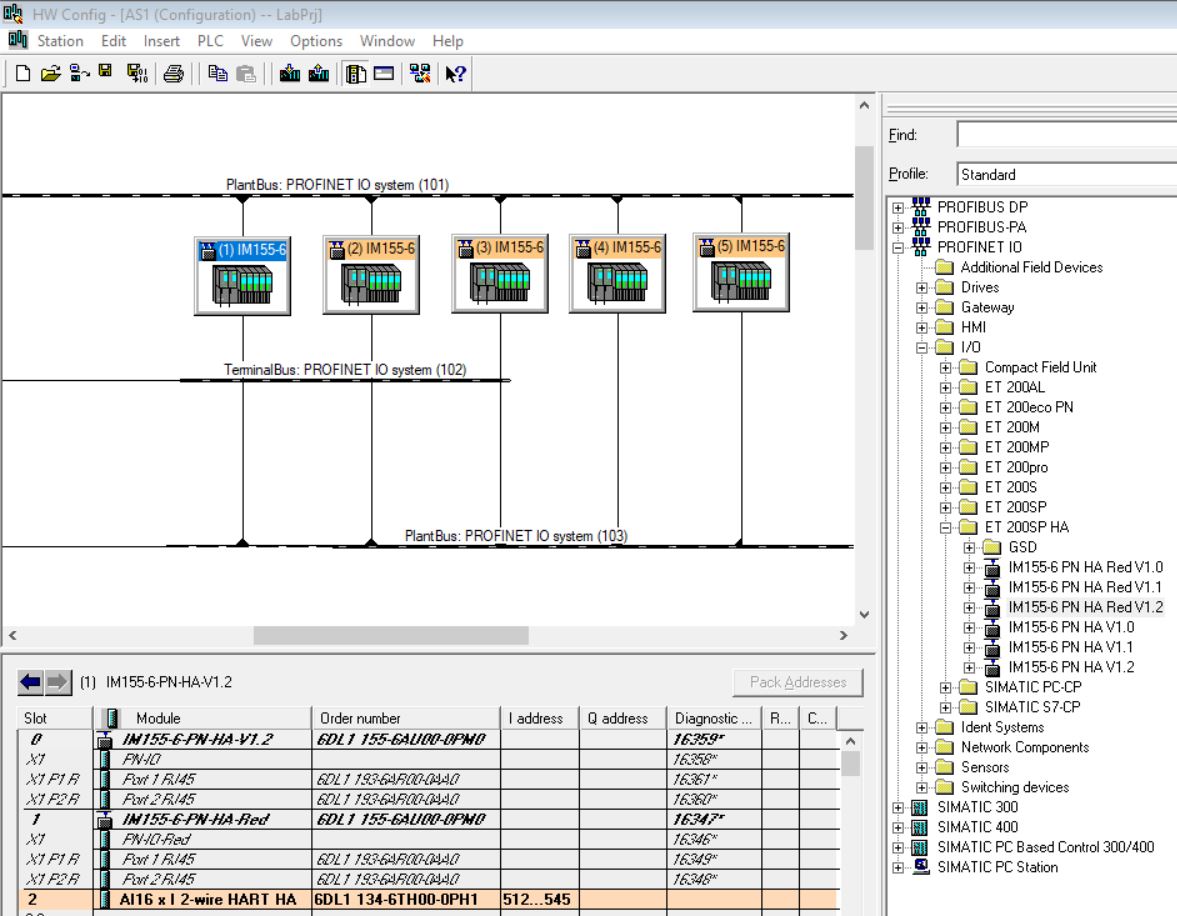Click the Save and Compile toolbar icon
Image resolution: width=1177 pixels, height=916 pixels.
tap(137, 73)
